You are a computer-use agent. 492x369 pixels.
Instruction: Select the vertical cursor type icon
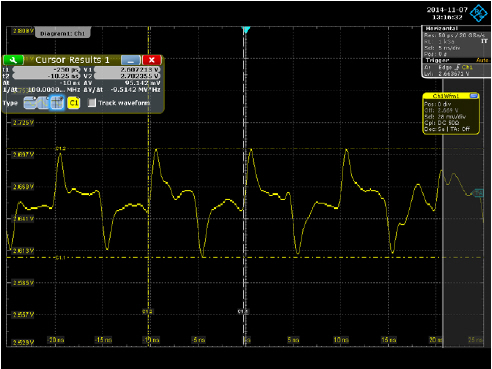43,103
